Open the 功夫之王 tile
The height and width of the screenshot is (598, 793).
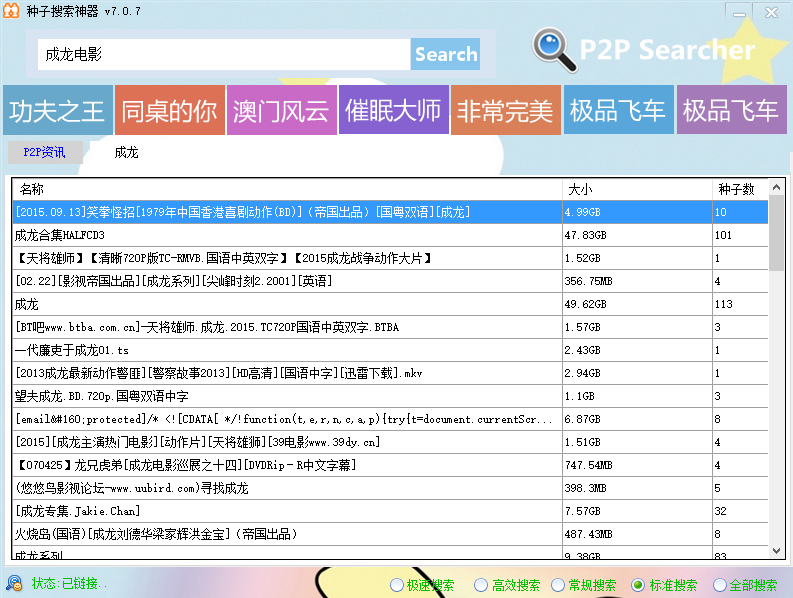click(58, 110)
